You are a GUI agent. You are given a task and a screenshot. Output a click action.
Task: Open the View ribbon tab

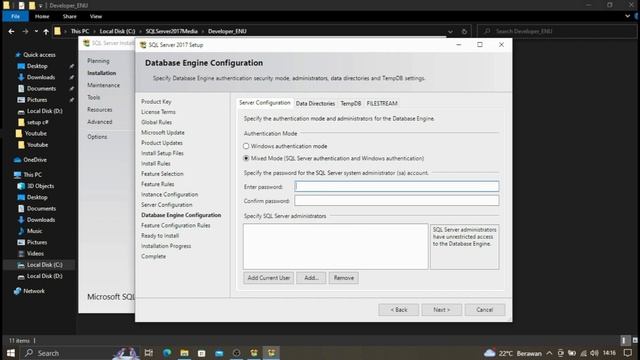pyautogui.click(x=96, y=16)
